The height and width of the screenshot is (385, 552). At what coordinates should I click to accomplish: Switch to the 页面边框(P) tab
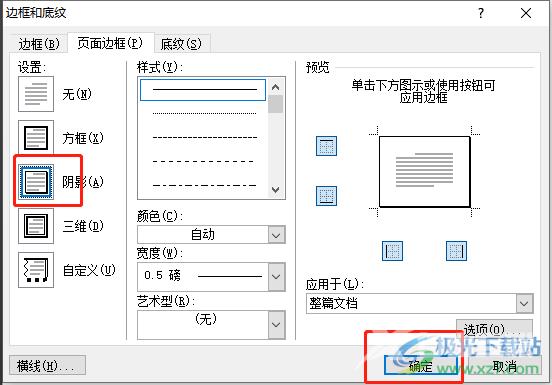tap(110, 43)
